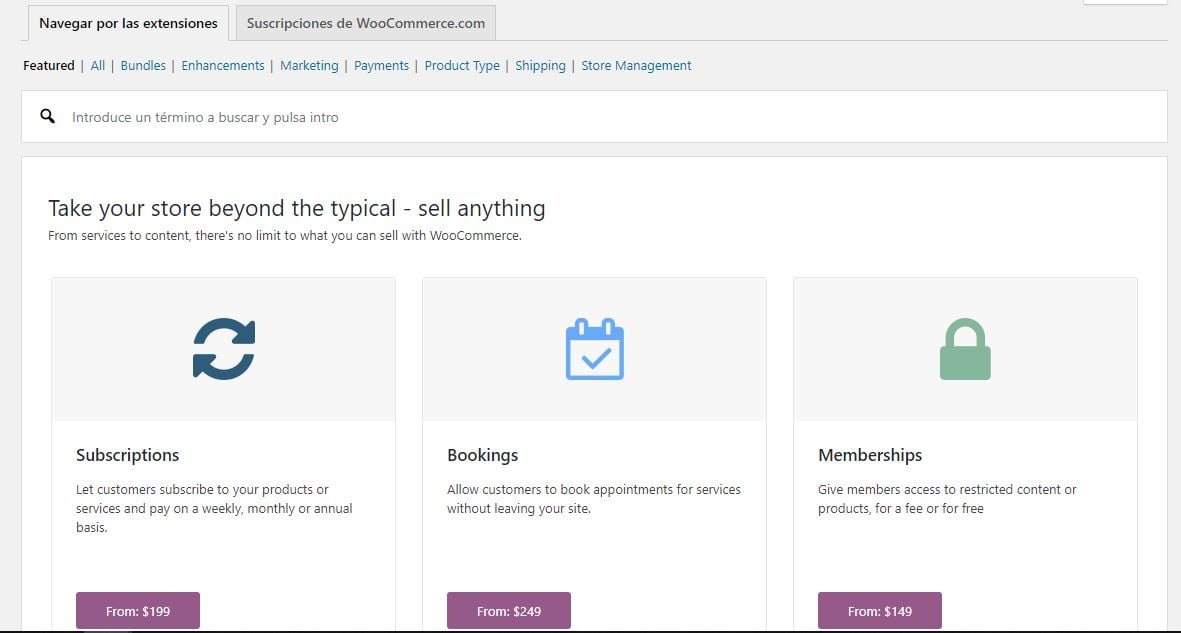Open the Enhancements extensions filter

(x=222, y=65)
